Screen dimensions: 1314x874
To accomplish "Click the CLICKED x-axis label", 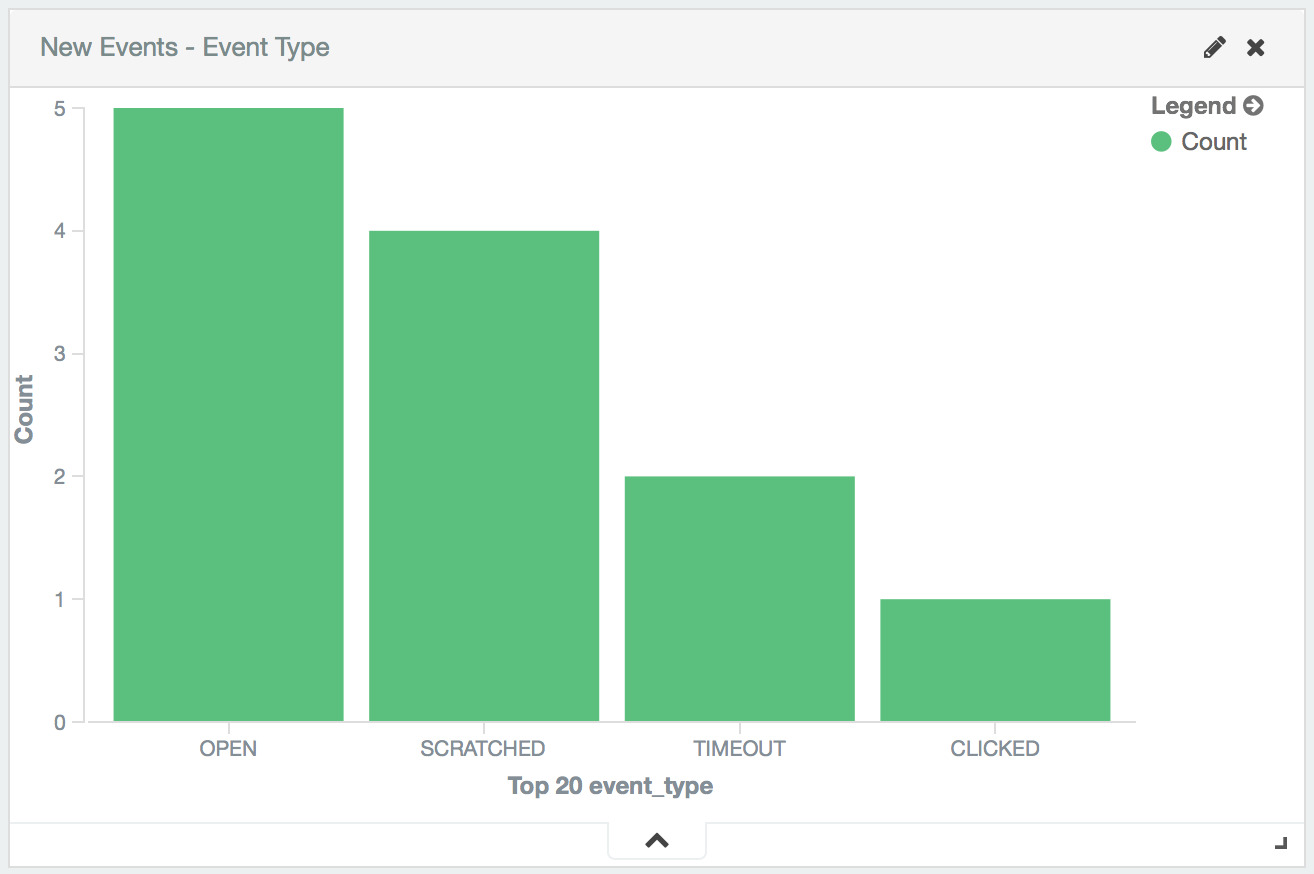I will (995, 748).
